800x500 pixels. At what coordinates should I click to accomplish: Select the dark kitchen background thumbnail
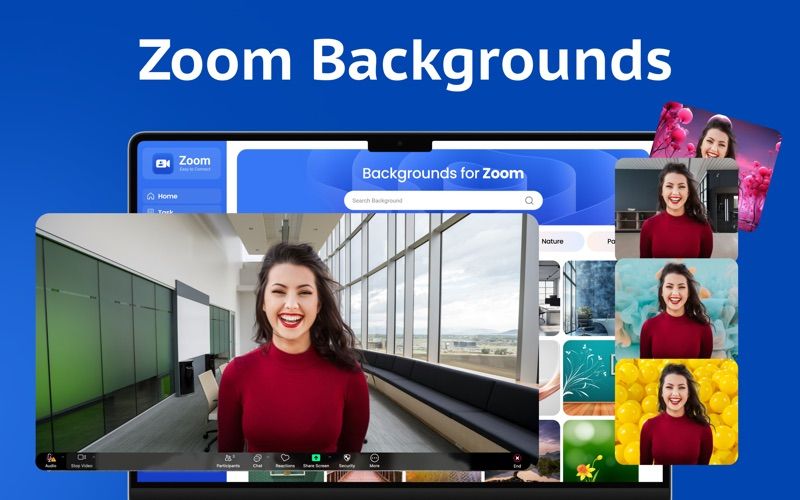[676, 208]
